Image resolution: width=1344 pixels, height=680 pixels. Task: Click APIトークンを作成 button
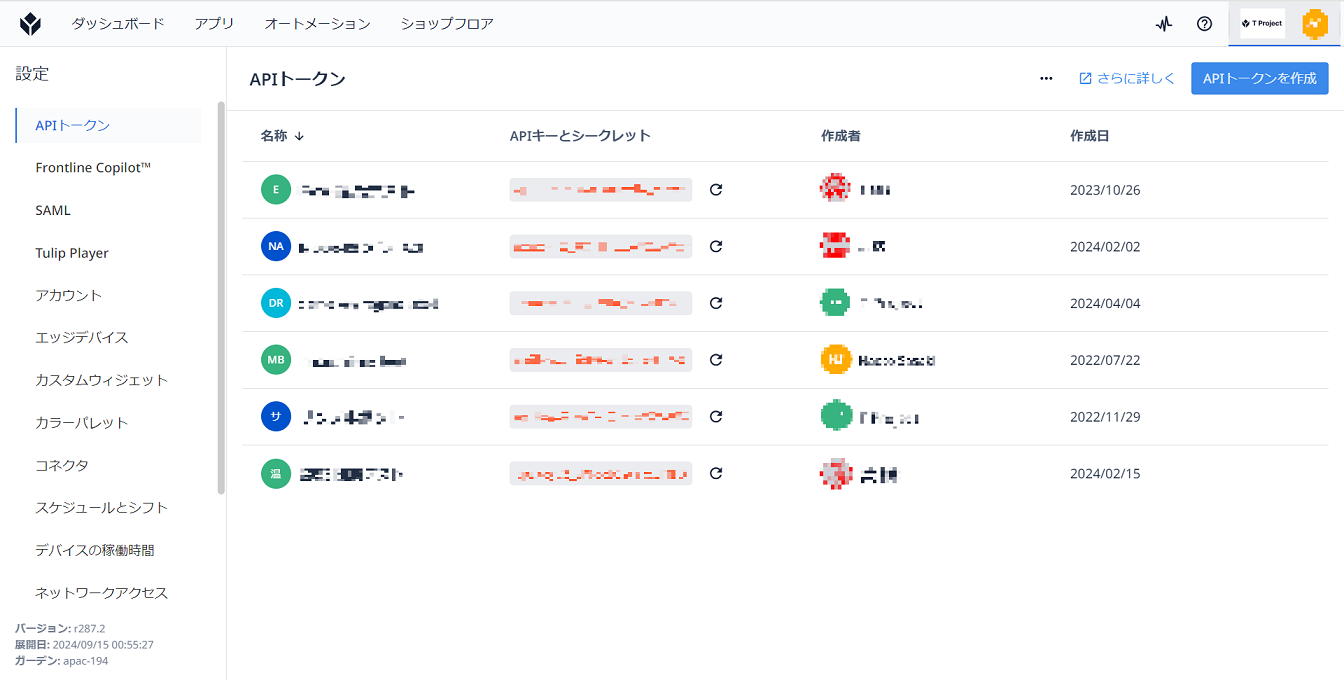tap(1260, 78)
